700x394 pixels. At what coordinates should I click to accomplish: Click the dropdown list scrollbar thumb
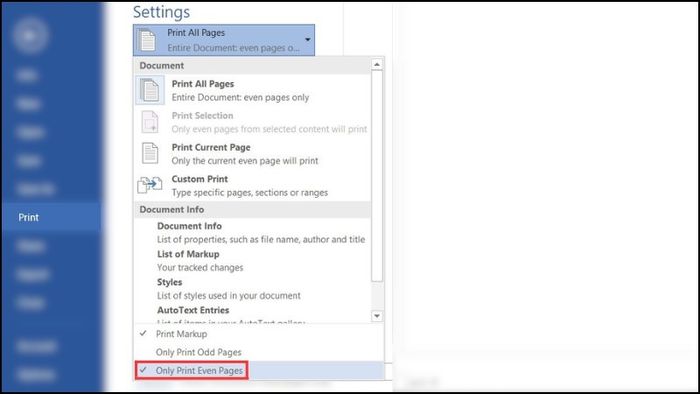(377, 176)
